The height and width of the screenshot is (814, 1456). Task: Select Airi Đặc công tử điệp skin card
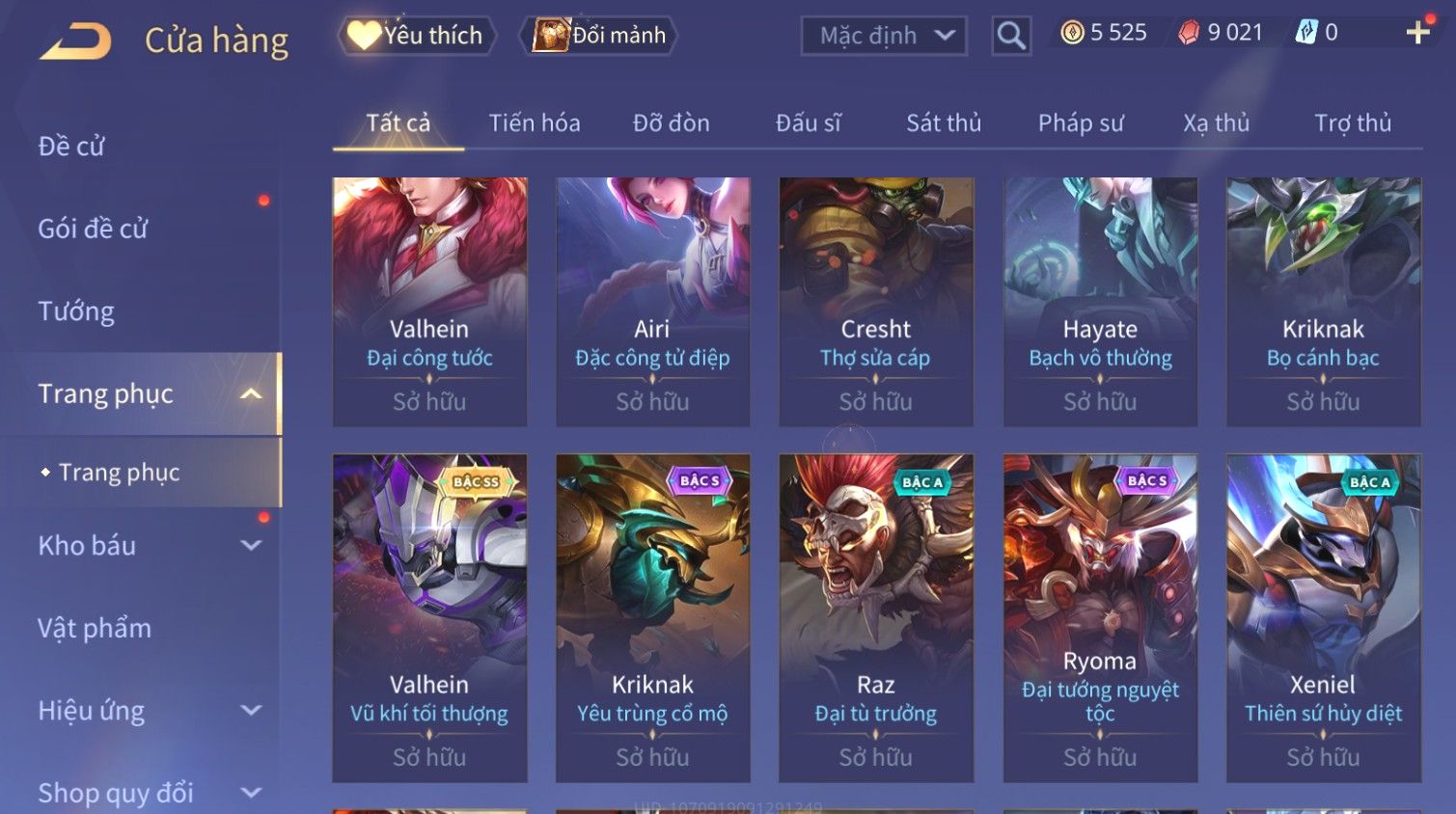652,302
